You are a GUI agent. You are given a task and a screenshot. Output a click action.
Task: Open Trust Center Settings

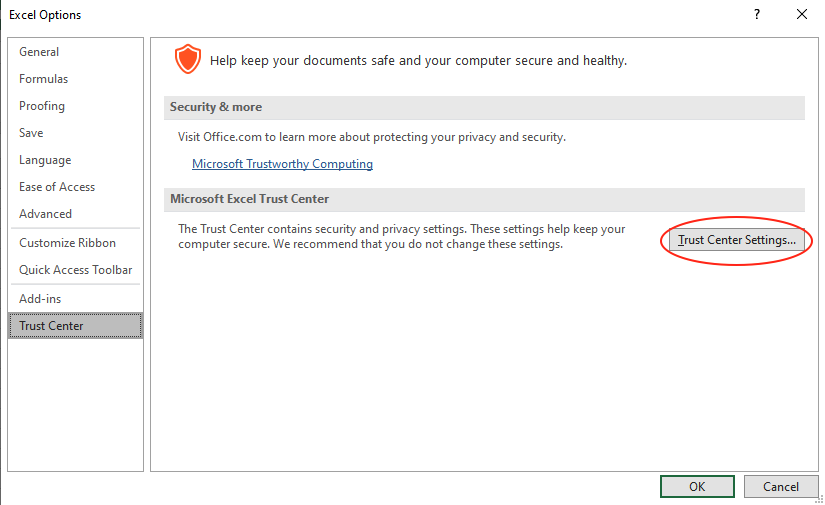point(737,240)
